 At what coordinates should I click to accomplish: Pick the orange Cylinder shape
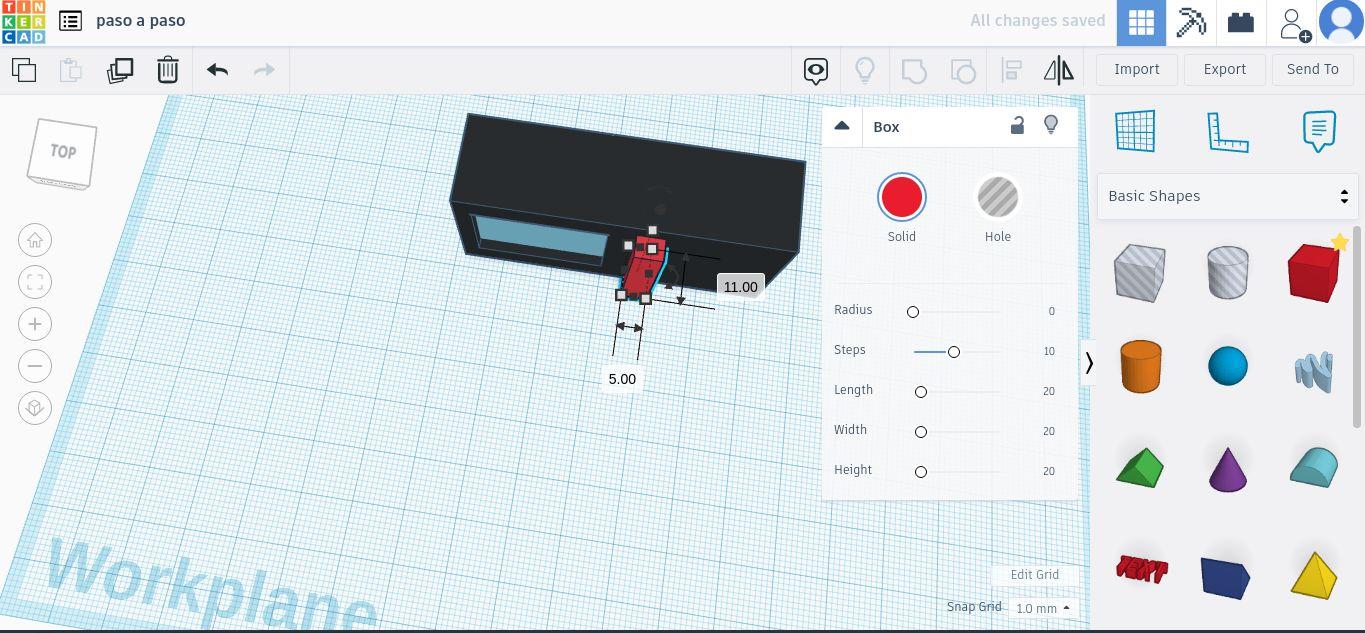pyautogui.click(x=1140, y=366)
